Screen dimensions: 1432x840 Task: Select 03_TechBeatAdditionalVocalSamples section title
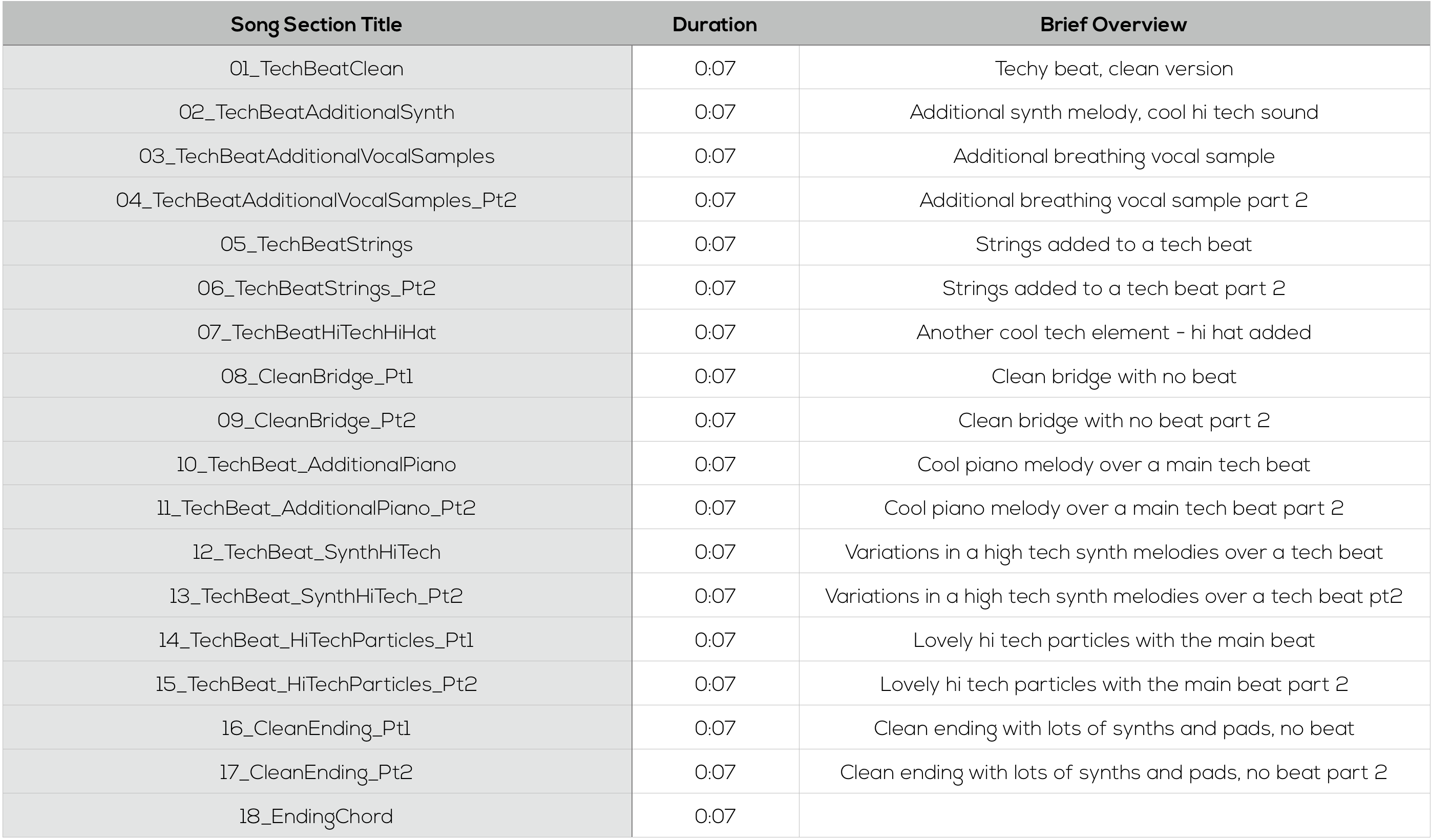point(317,156)
